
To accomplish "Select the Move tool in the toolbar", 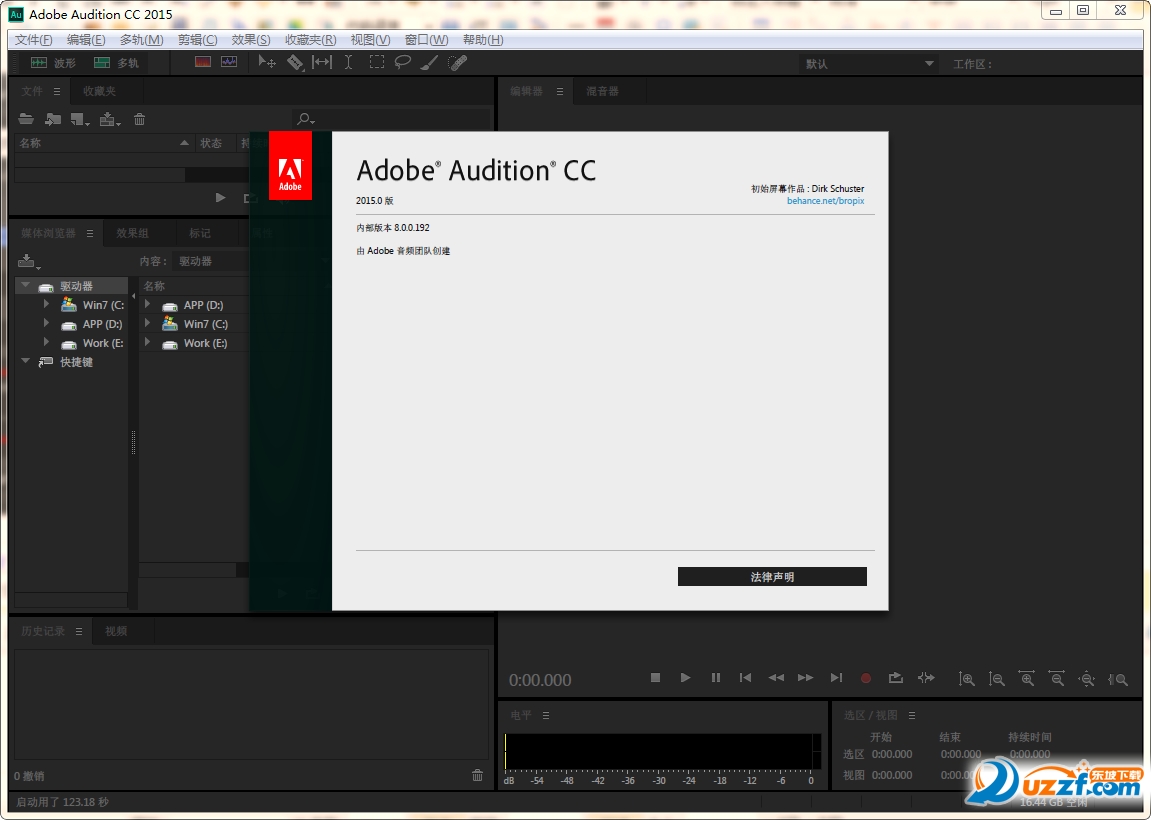I will tap(266, 62).
